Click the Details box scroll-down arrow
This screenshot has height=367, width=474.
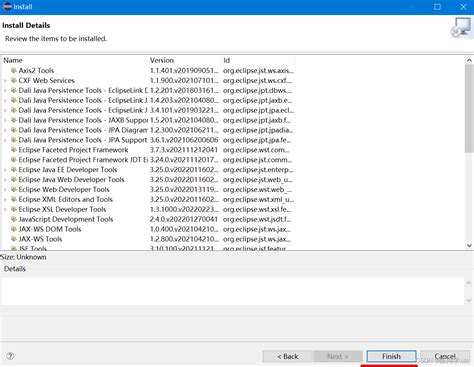pos(468,300)
